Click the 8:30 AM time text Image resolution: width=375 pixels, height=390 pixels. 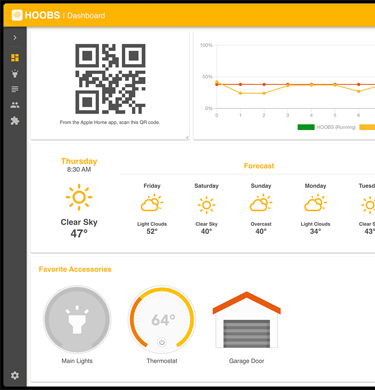point(79,170)
